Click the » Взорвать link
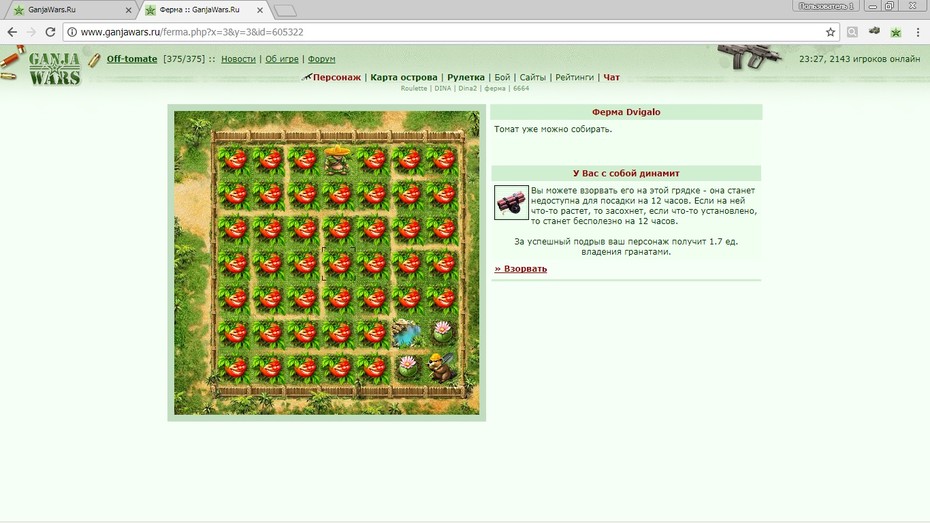 [x=521, y=269]
